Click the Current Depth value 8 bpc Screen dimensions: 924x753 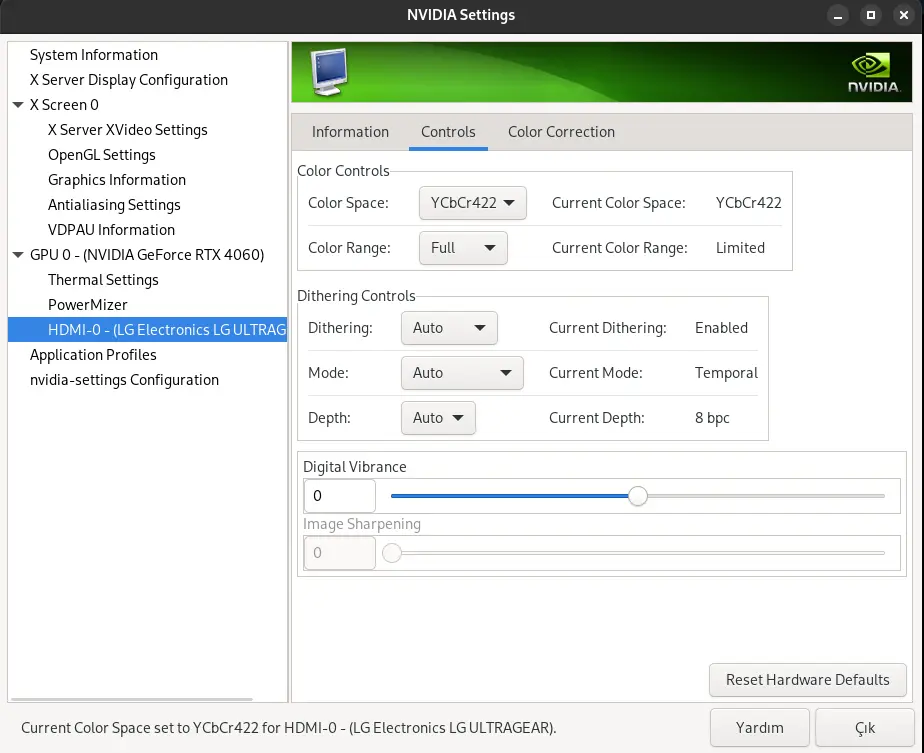pyautogui.click(x=712, y=418)
